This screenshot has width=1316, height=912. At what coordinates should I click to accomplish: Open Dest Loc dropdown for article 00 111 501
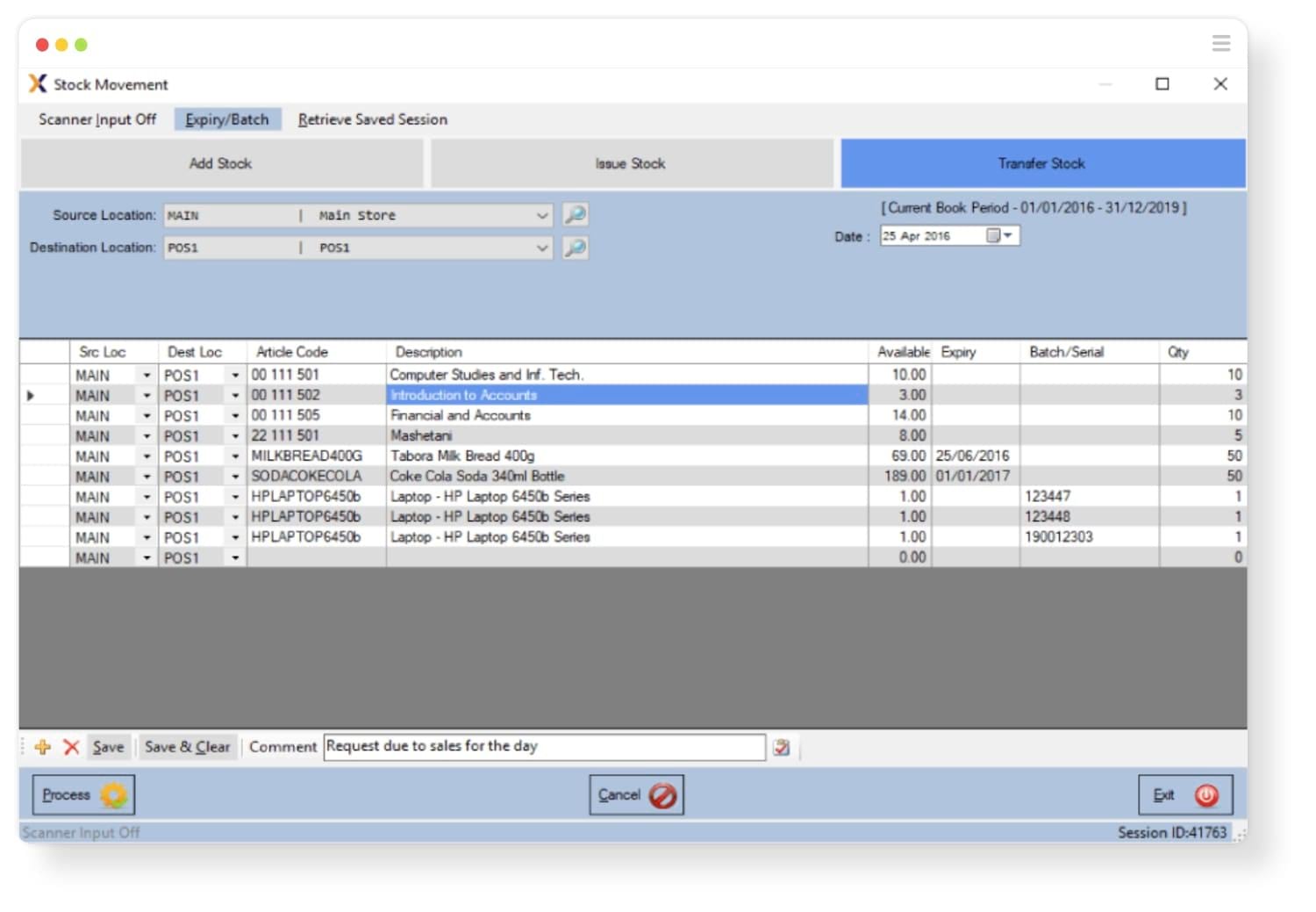point(235,375)
